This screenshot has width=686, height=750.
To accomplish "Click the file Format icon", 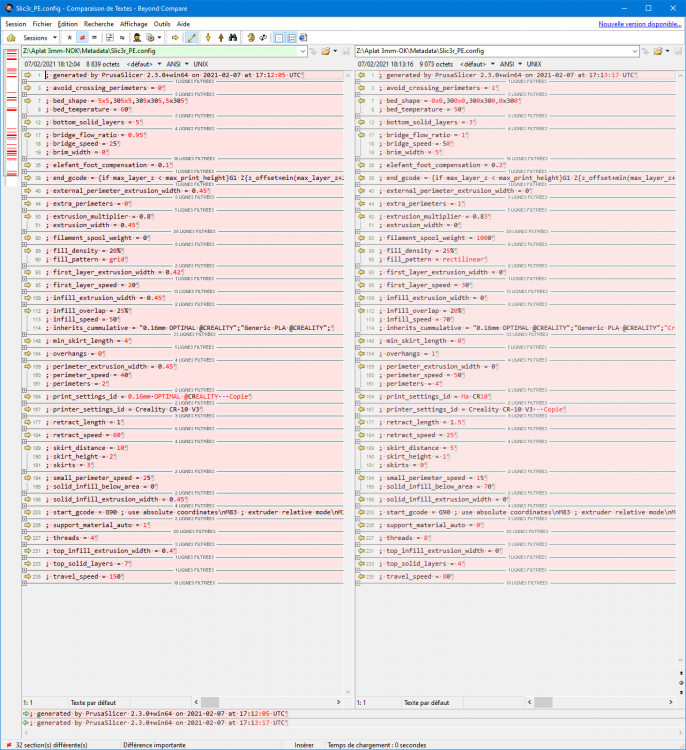I will coord(150,37).
